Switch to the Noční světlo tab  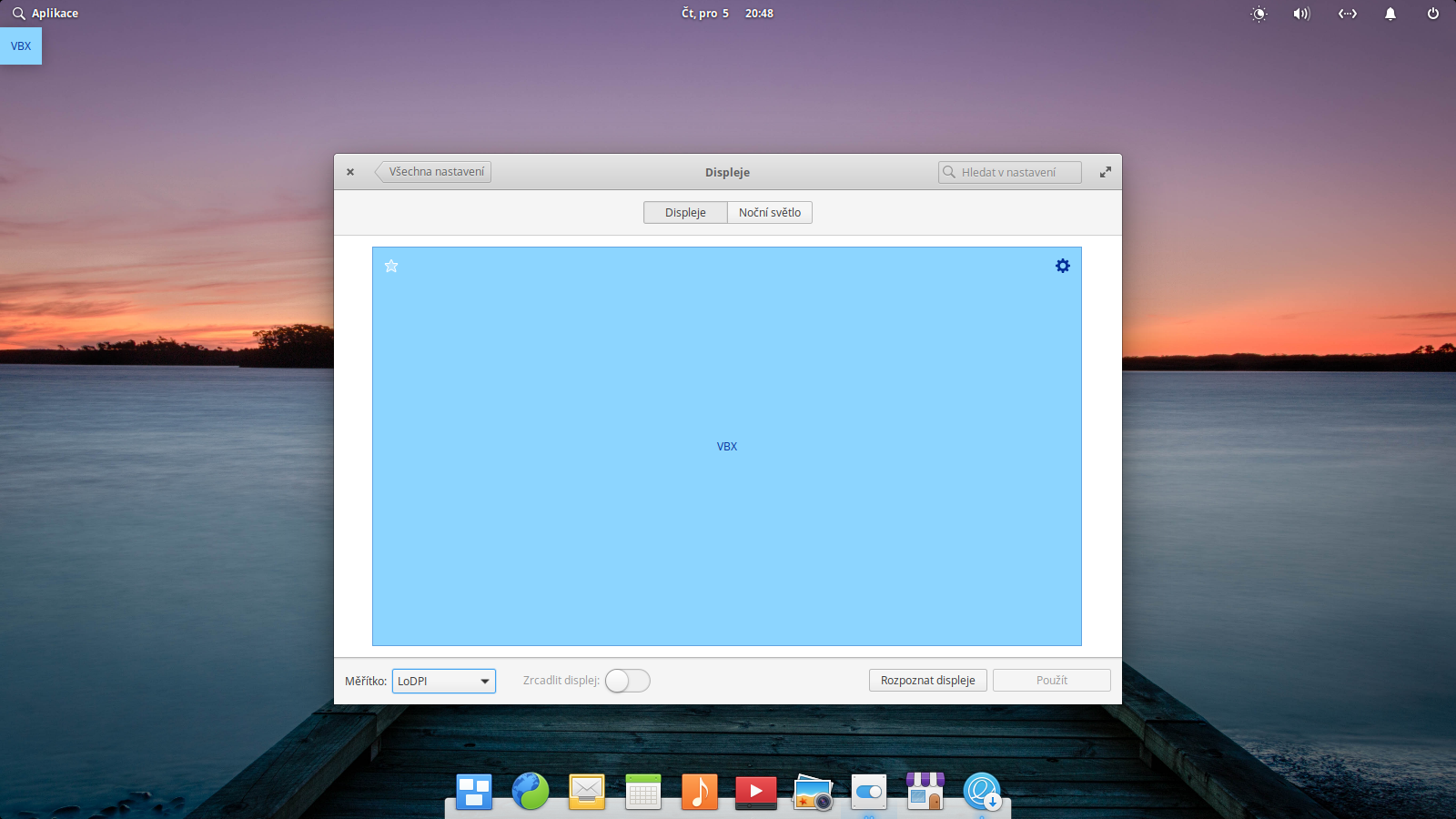point(769,212)
